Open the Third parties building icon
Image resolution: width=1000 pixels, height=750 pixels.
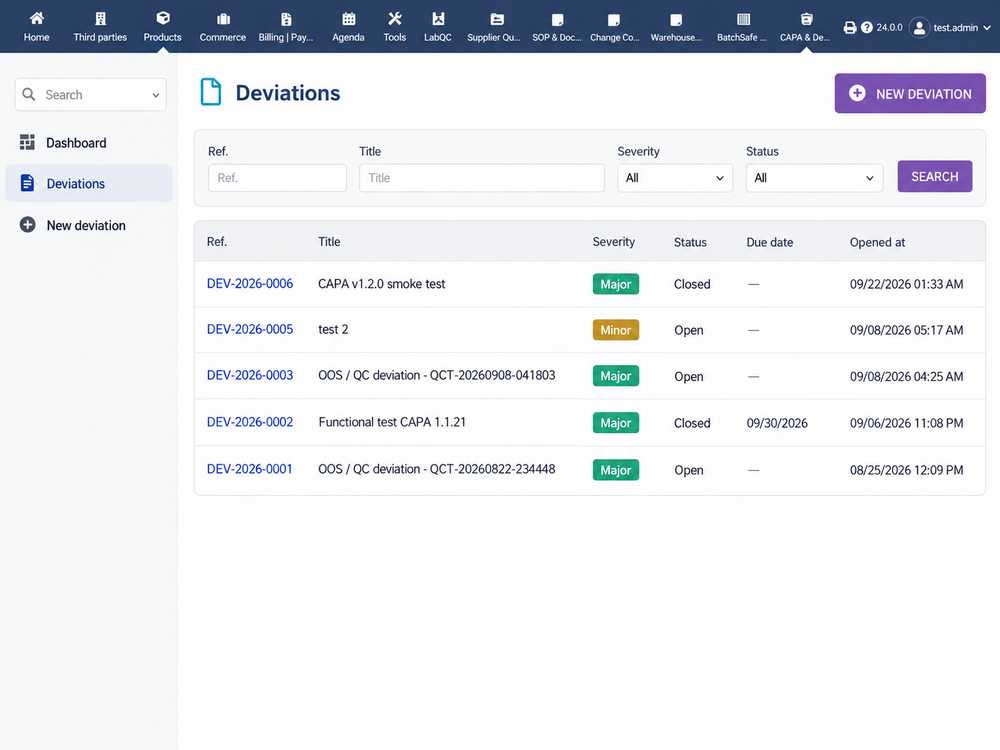point(100,18)
